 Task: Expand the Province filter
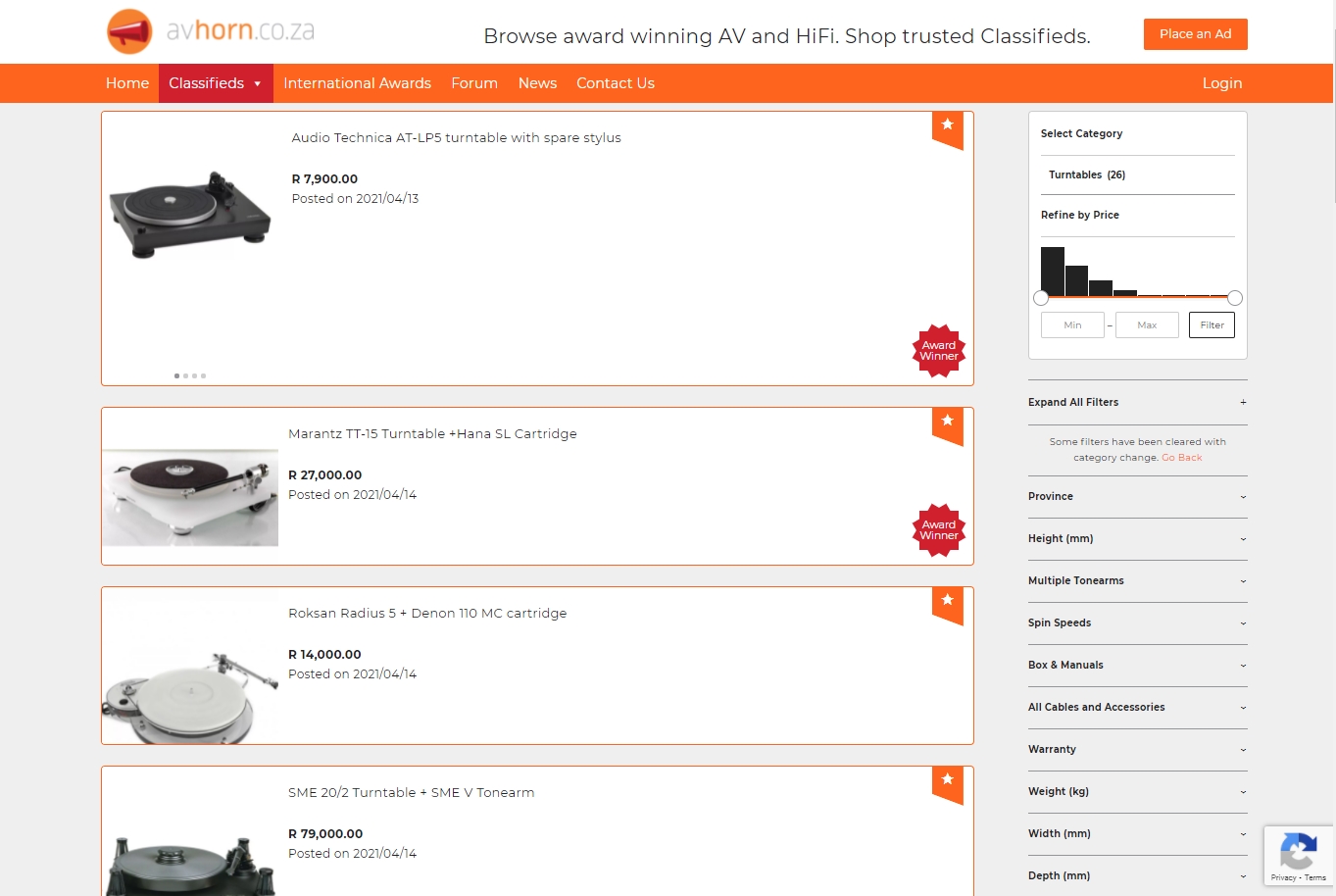1137,496
